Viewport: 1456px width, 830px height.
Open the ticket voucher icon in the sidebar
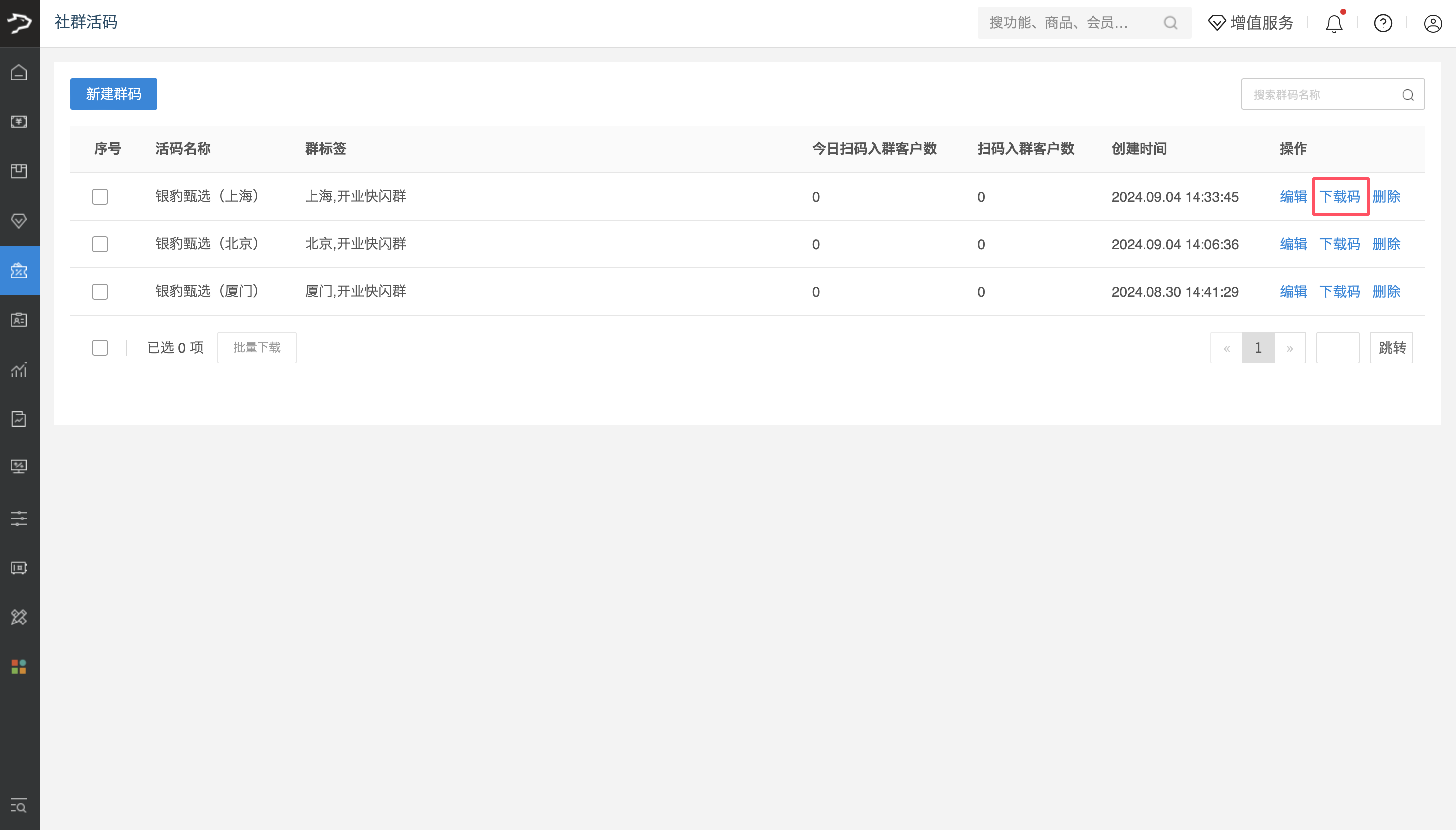[x=19, y=568]
